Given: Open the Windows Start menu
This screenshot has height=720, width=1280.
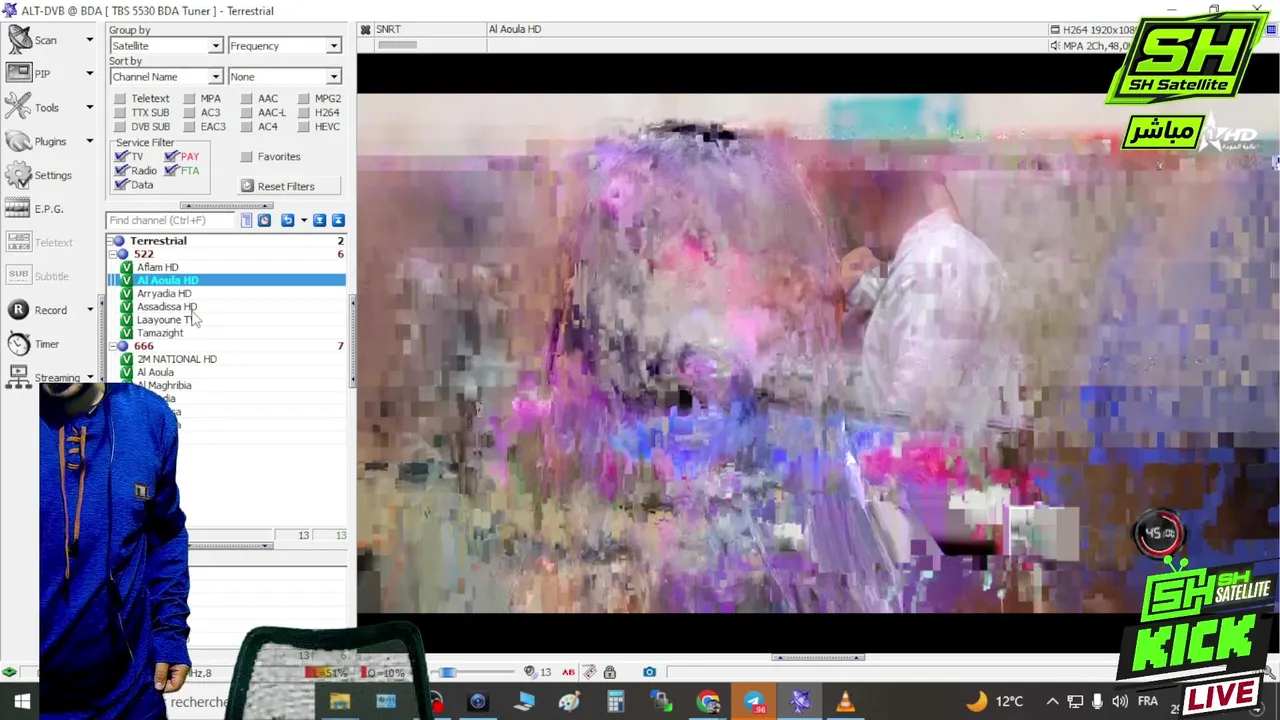Looking at the screenshot, I should tap(21, 701).
